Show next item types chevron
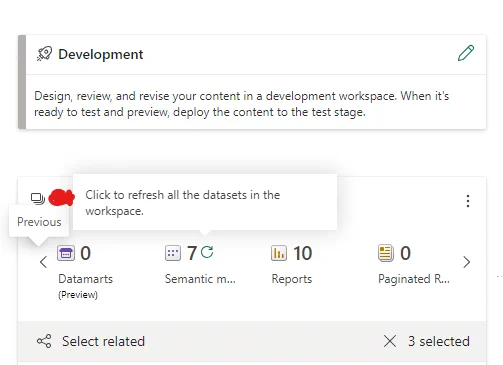 click(x=467, y=262)
